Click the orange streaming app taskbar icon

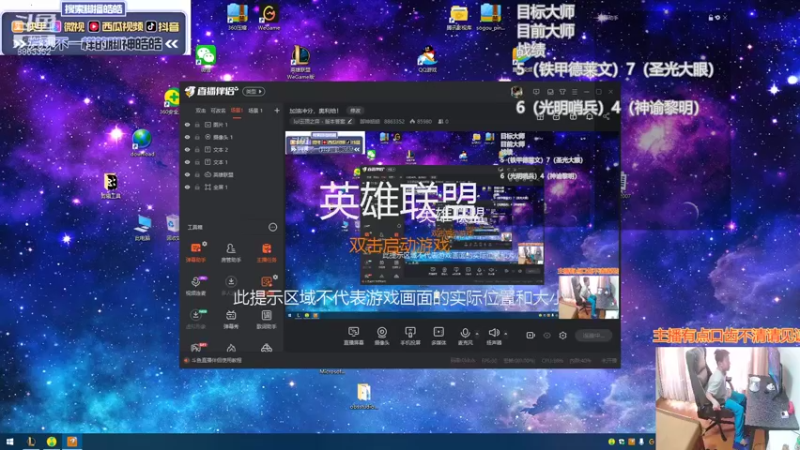(x=72, y=442)
